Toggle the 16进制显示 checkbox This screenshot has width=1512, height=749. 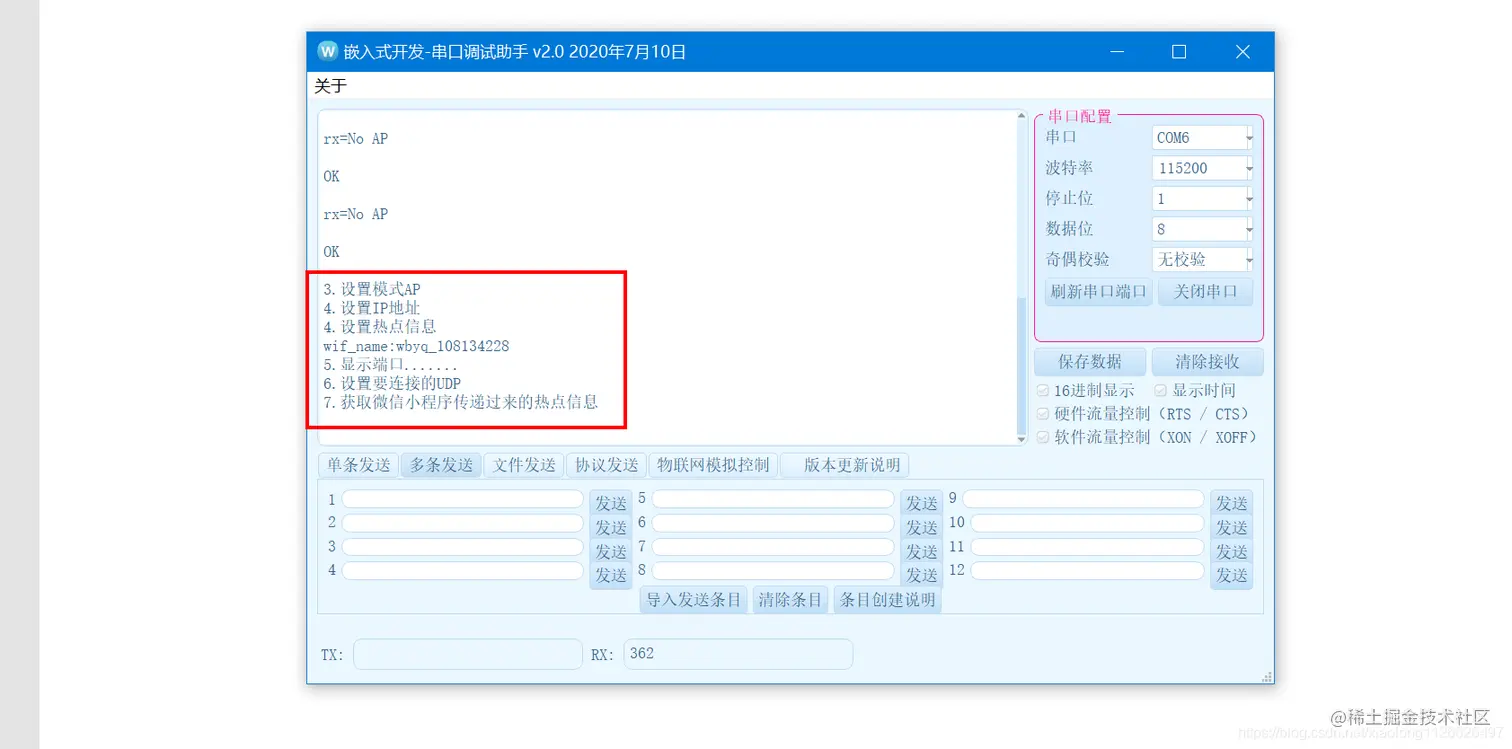pos(1043,390)
